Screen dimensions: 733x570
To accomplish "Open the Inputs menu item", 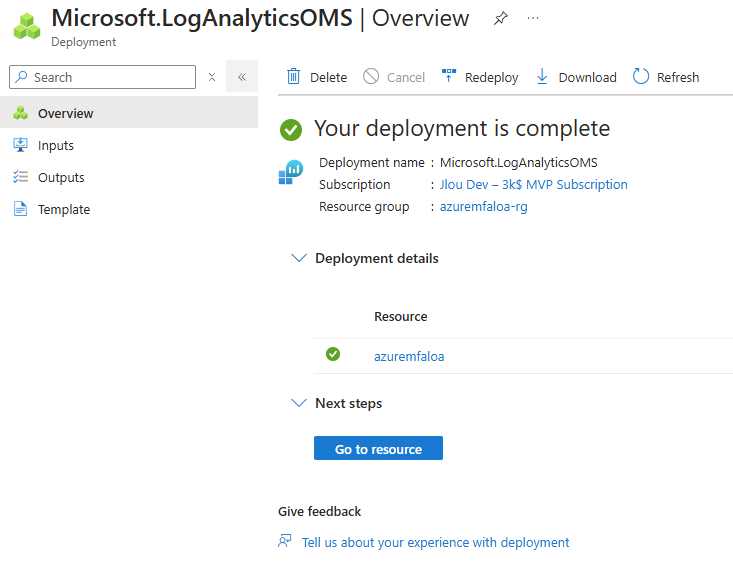I will tap(129, 145).
